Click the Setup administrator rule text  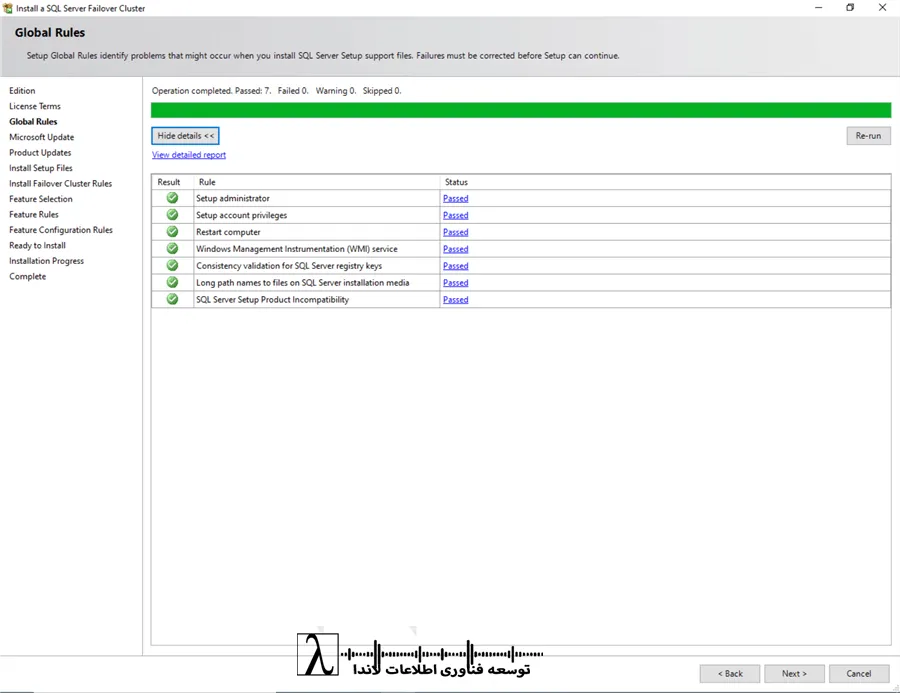click(232, 198)
